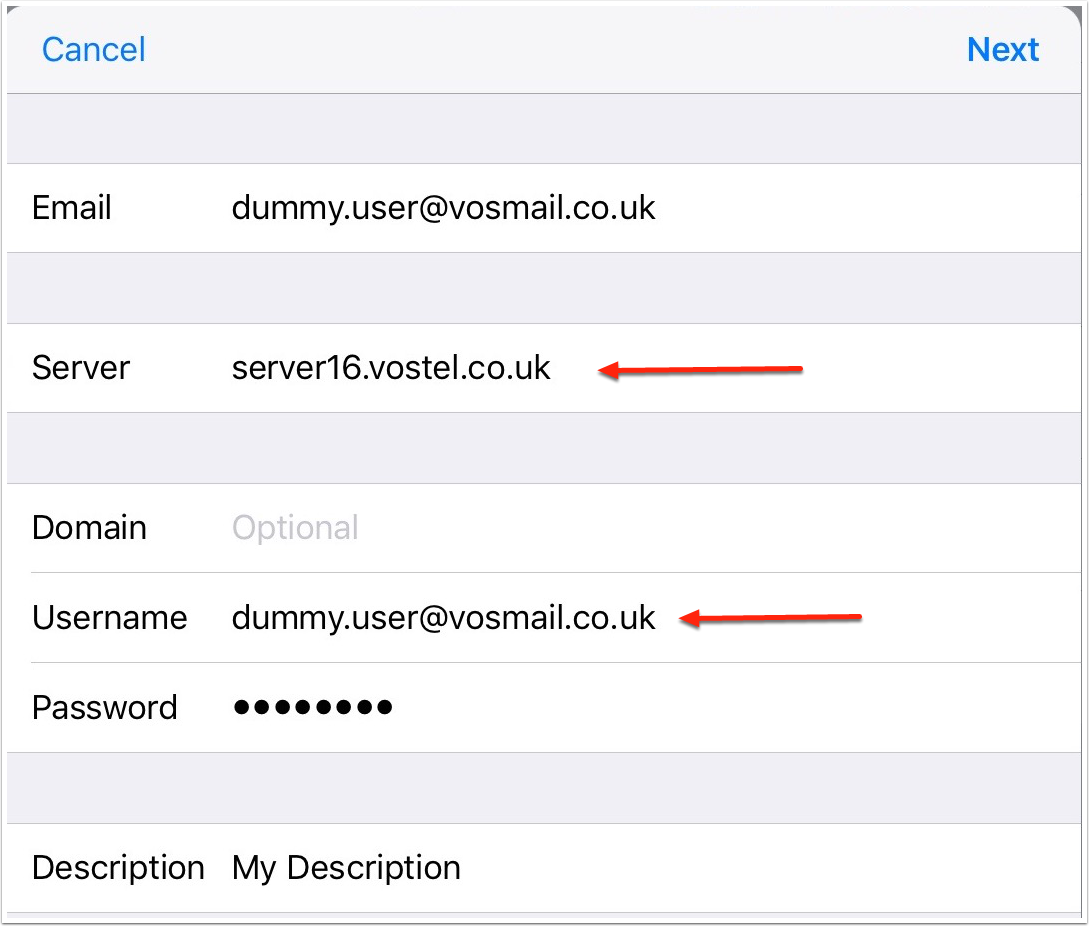Tap the Cancel button

click(x=94, y=50)
